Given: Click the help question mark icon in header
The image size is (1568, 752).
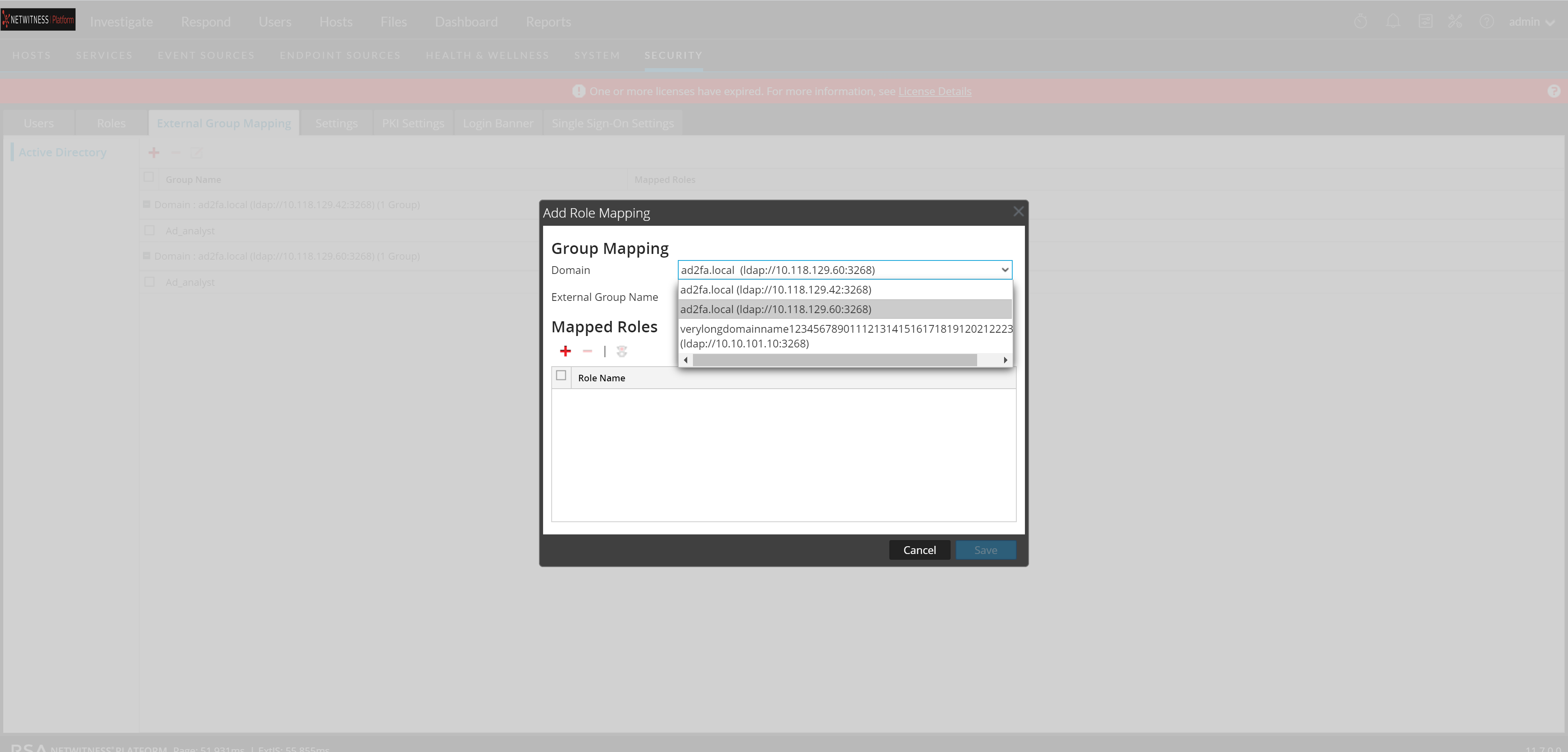Looking at the screenshot, I should click(x=1486, y=22).
